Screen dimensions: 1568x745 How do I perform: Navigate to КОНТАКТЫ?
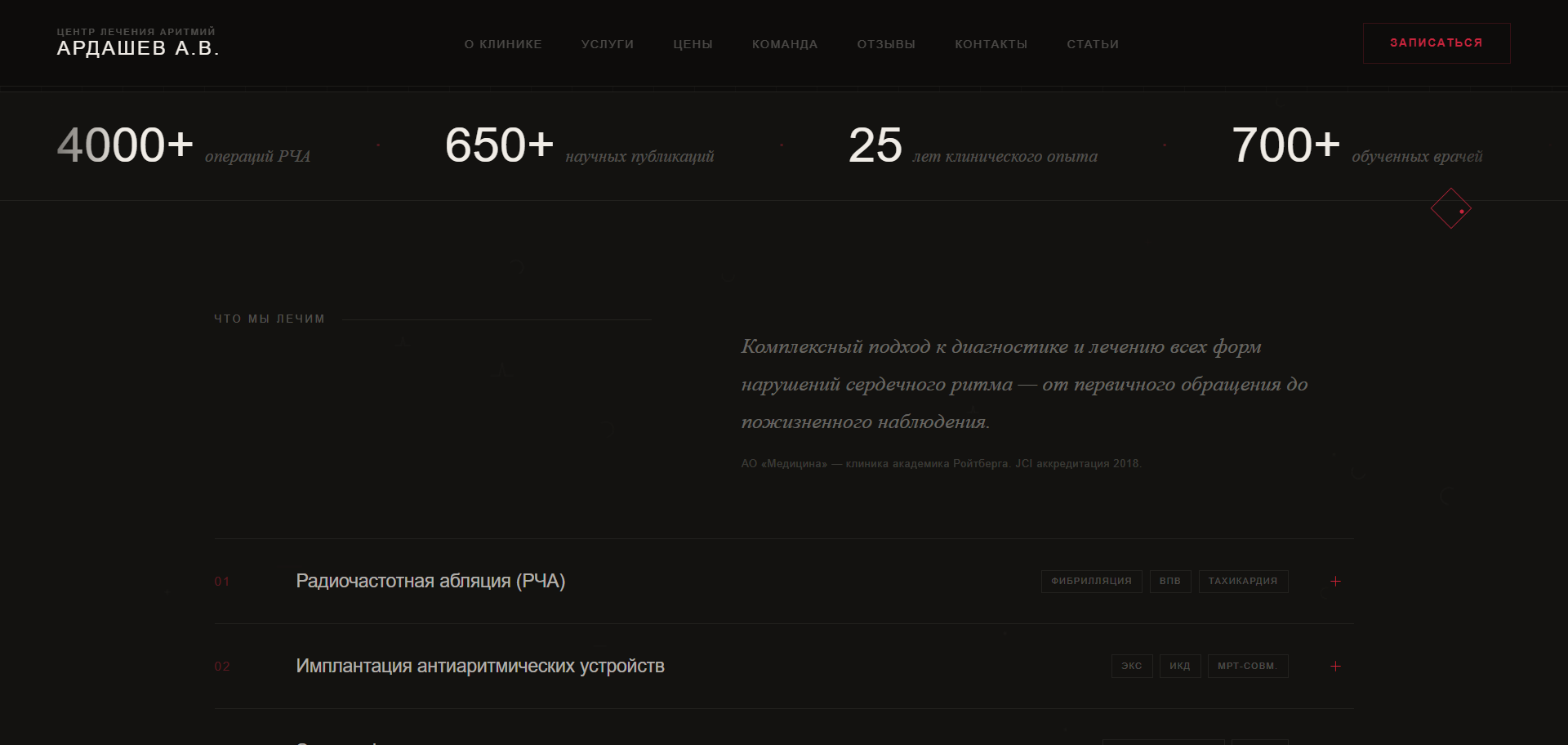(x=991, y=44)
